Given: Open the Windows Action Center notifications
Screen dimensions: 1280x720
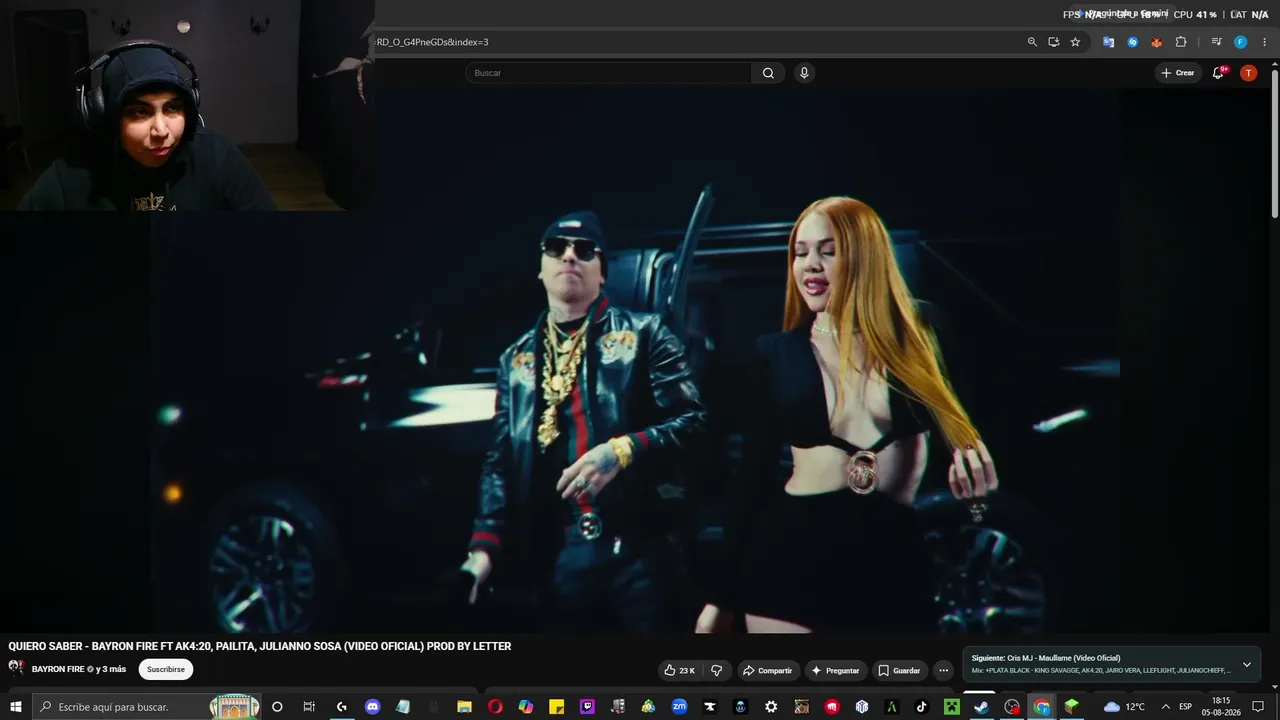Looking at the screenshot, I should coord(1258,707).
